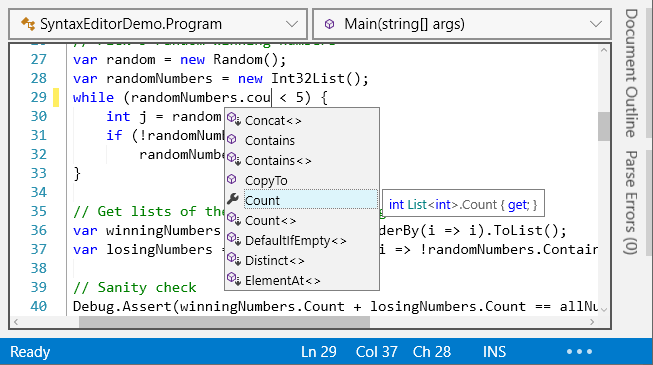This screenshot has height=365, width=653.
Task: Expand type dropdown chevron arrow
Action: point(292,24)
